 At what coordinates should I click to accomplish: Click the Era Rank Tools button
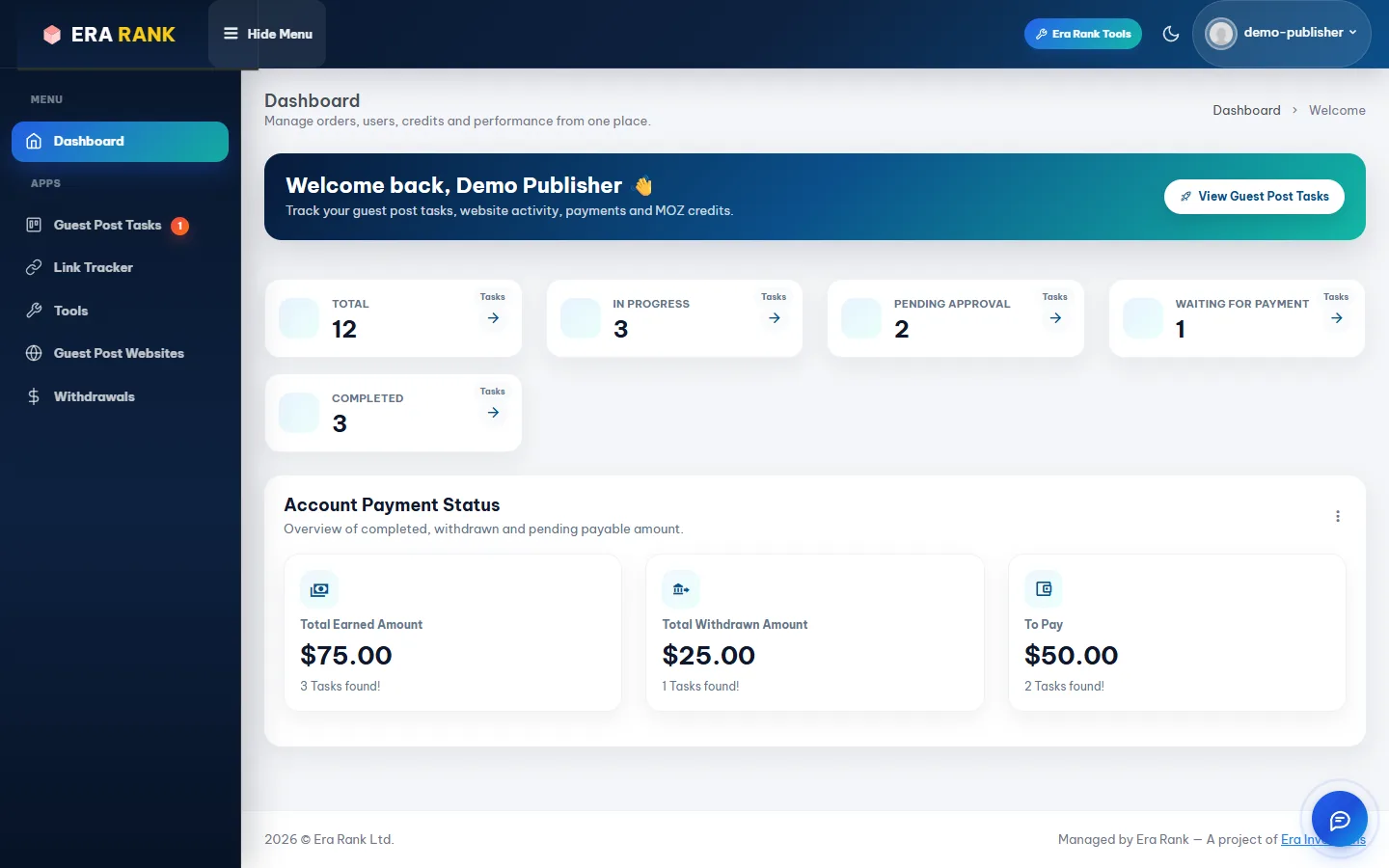(1082, 34)
